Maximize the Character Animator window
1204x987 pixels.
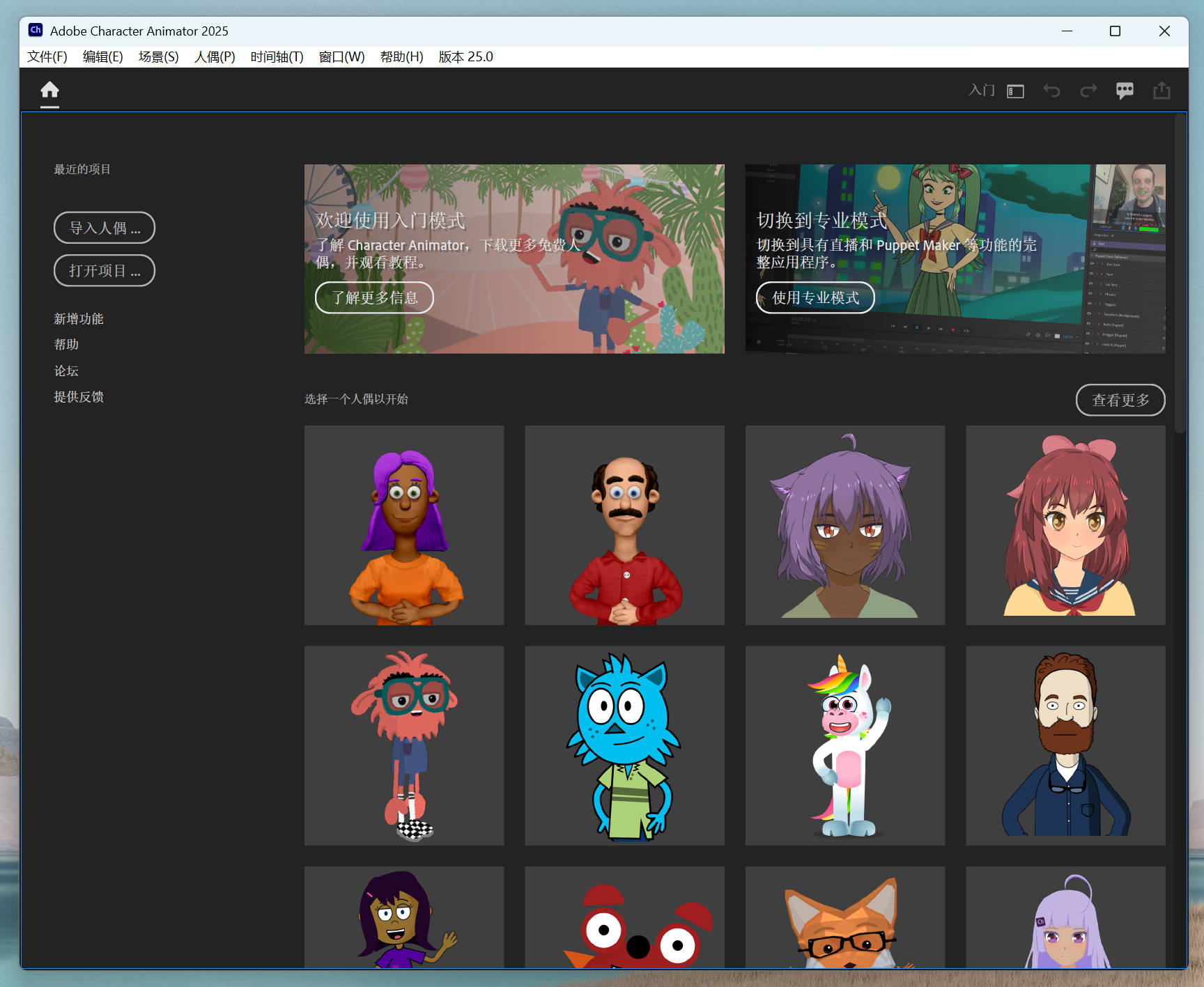(1115, 31)
